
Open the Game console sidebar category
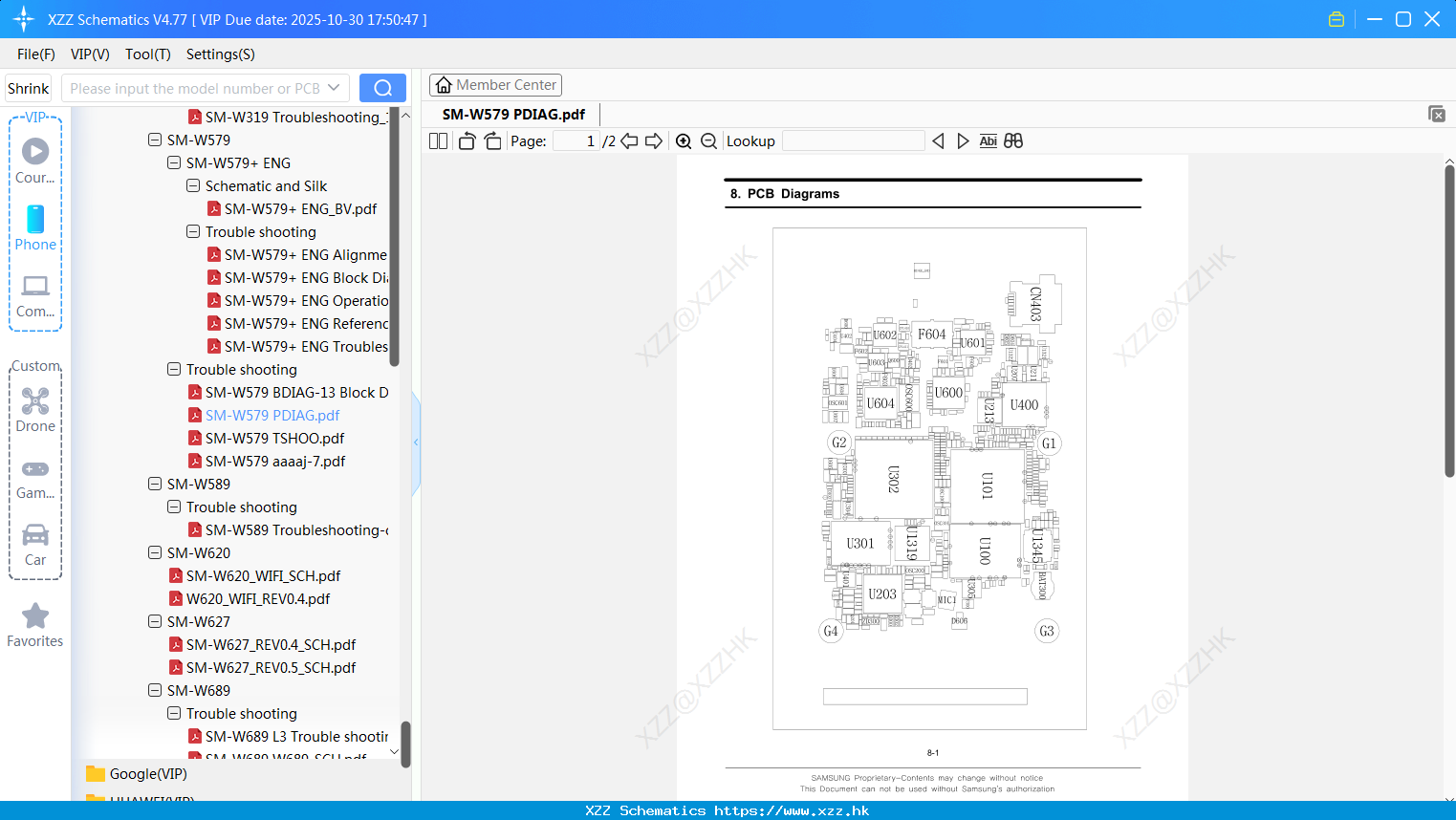tap(35, 478)
